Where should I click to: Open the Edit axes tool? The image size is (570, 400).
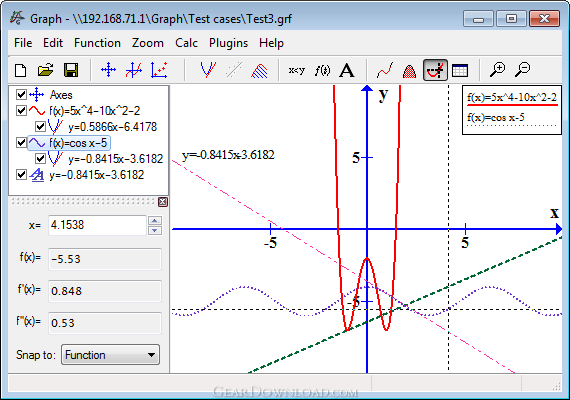click(x=109, y=70)
